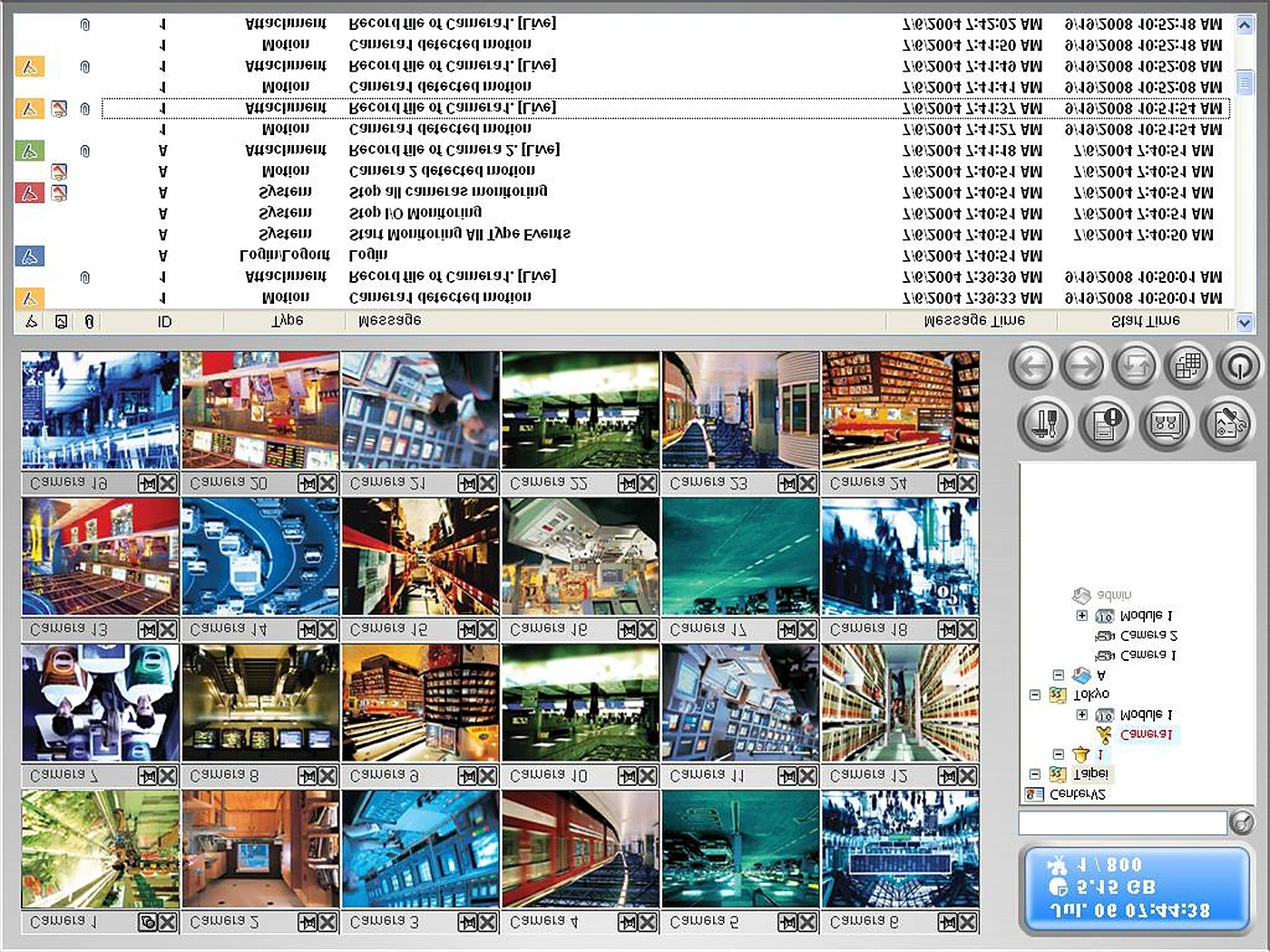The image size is (1270, 952).
Task: Select the Camera 13 video thumbnail
Action: click(101, 557)
